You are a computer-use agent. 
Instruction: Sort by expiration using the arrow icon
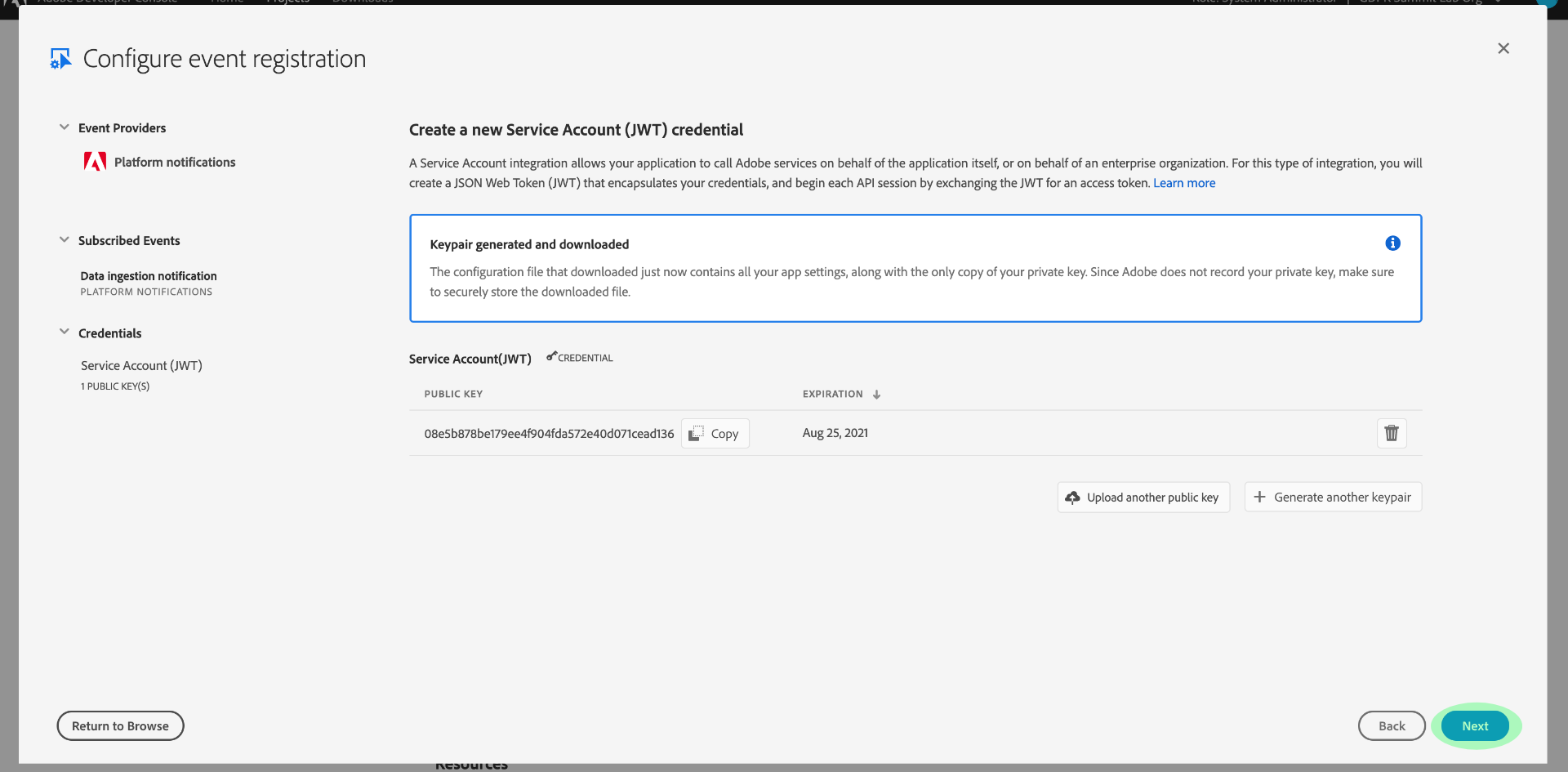click(x=876, y=395)
